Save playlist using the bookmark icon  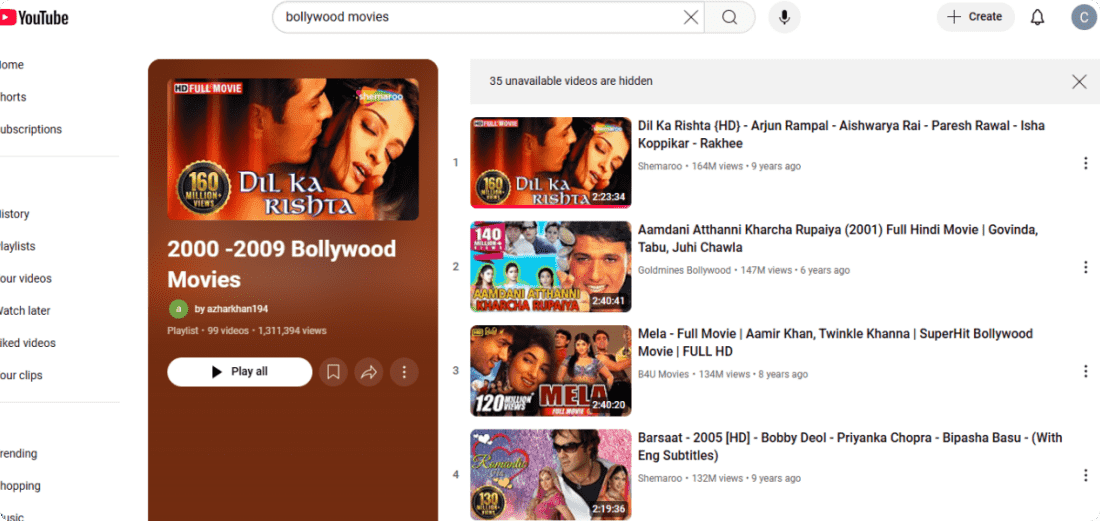point(334,372)
